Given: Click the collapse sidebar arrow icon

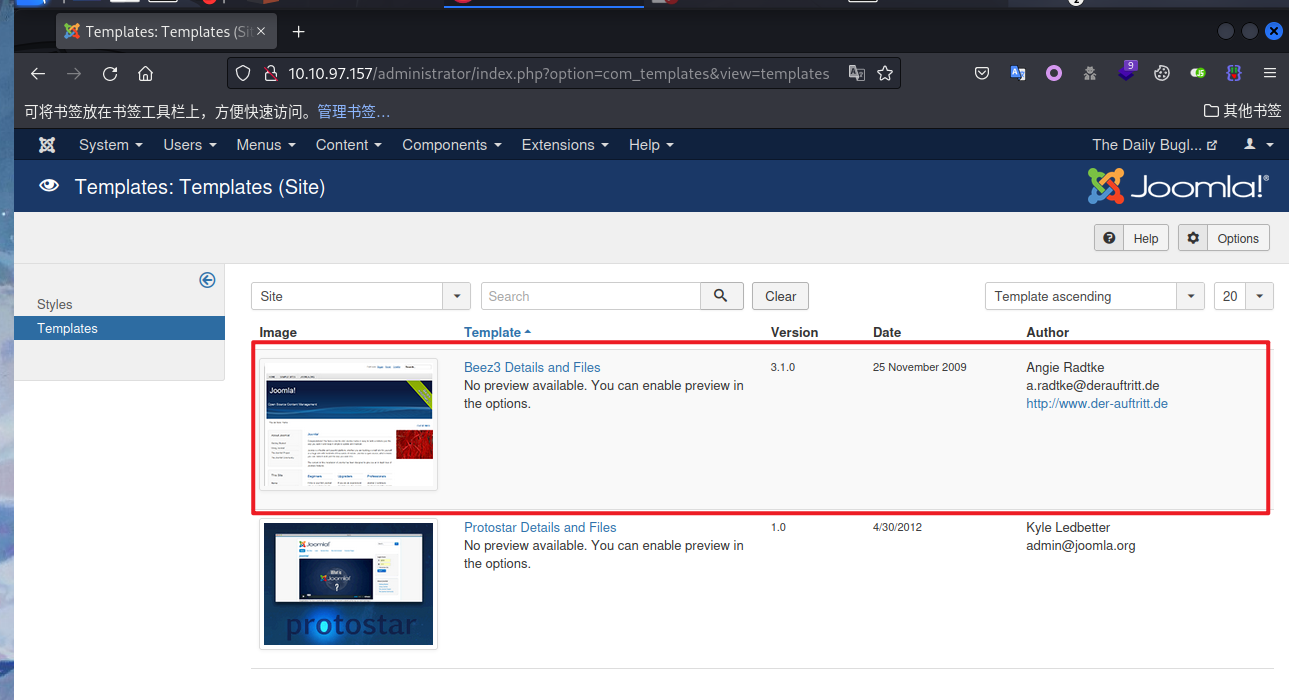Looking at the screenshot, I should coord(207,280).
